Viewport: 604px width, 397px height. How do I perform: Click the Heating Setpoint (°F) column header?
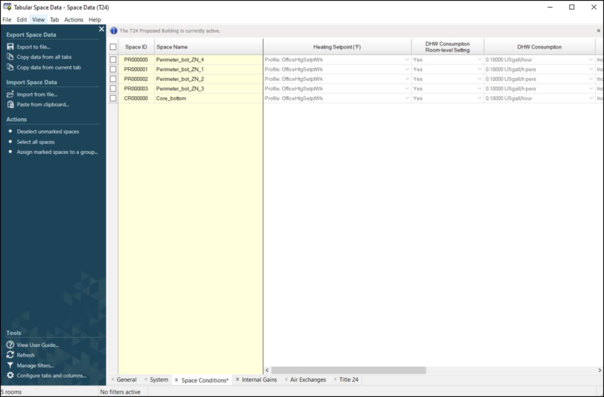click(x=337, y=47)
